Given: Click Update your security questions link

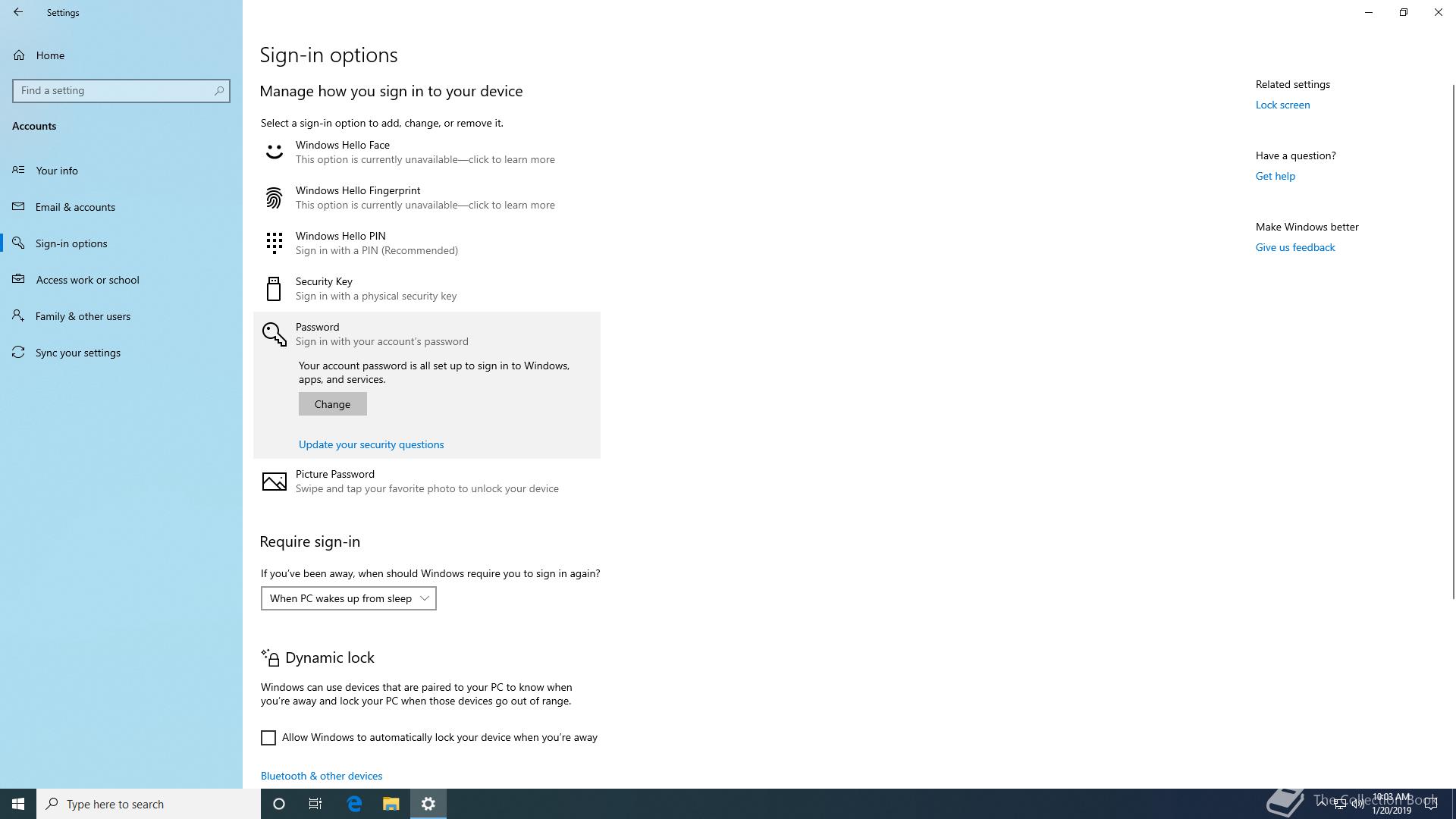Looking at the screenshot, I should tap(371, 444).
